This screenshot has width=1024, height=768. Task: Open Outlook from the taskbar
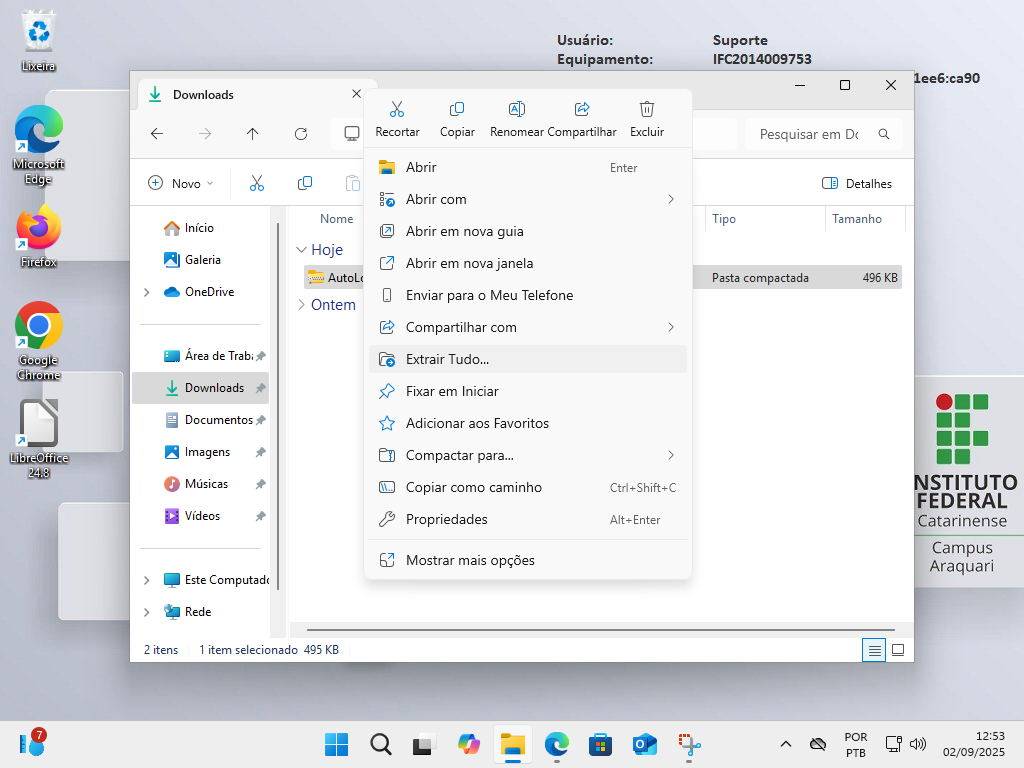(645, 744)
